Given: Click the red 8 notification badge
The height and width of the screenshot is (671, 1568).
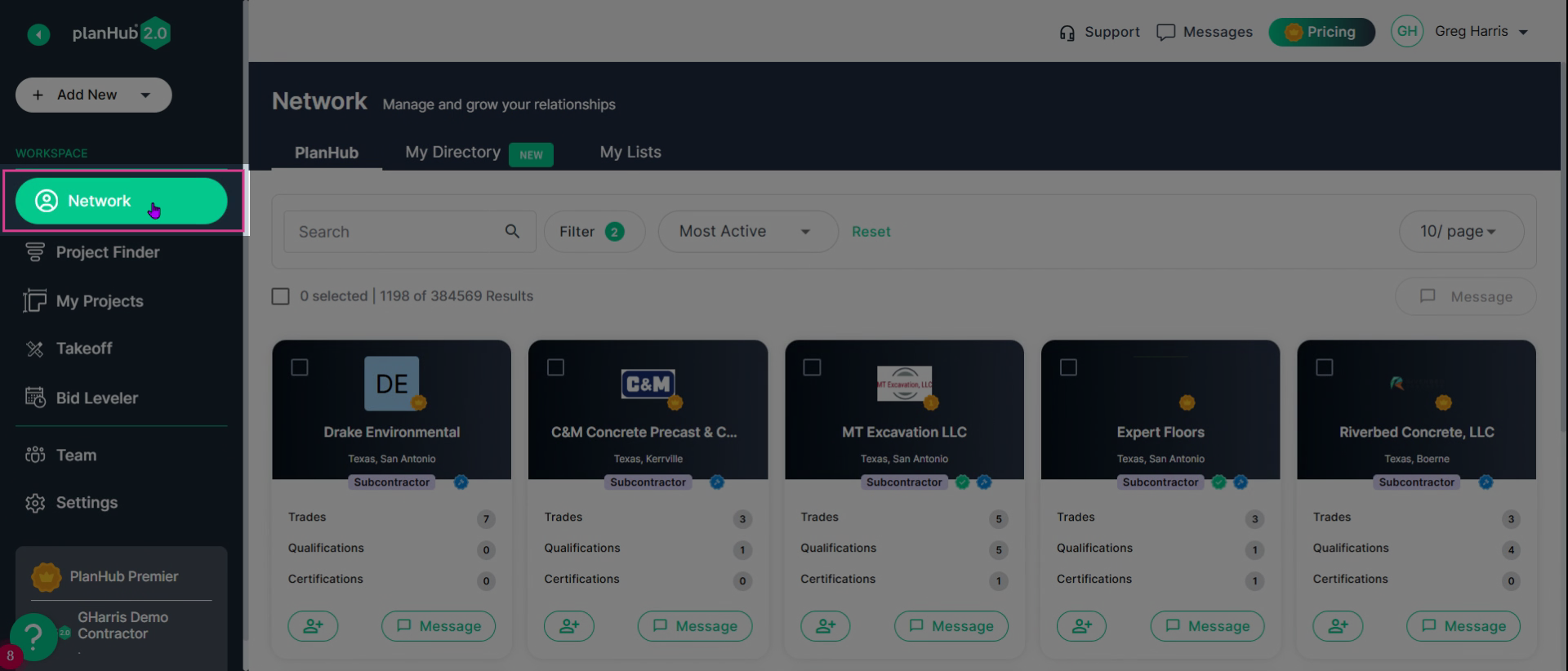Looking at the screenshot, I should pos(10,655).
